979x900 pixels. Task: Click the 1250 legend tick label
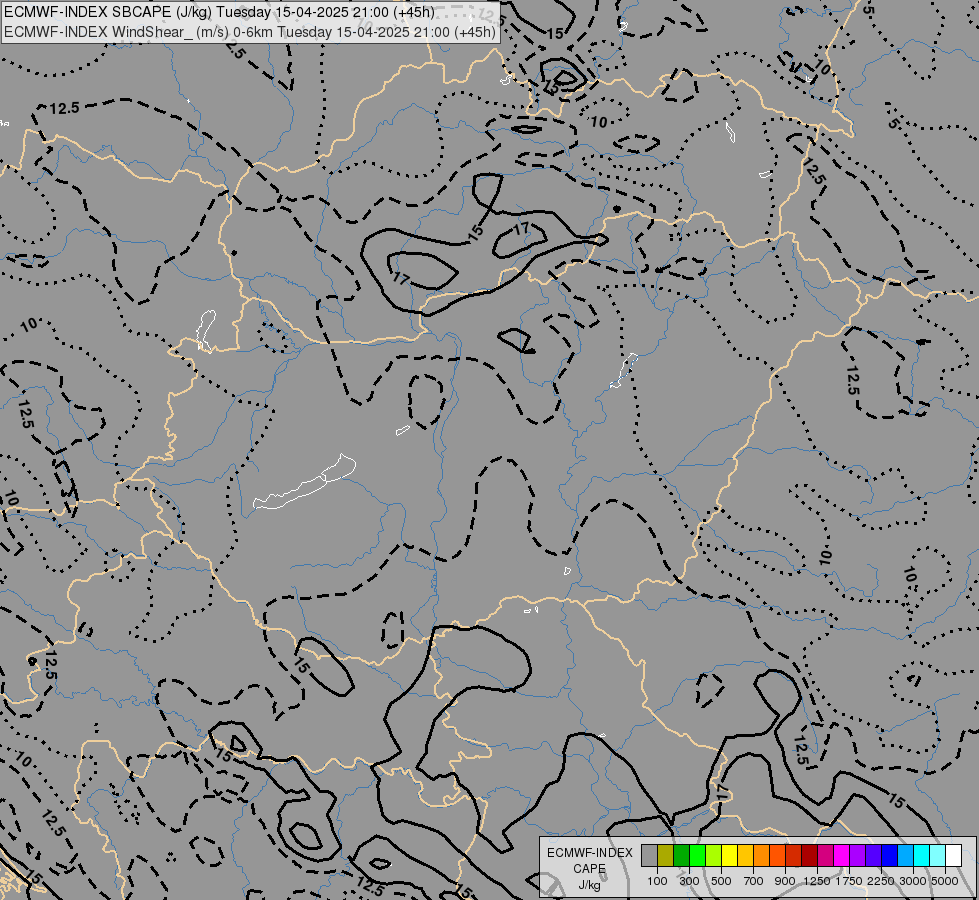(817, 881)
